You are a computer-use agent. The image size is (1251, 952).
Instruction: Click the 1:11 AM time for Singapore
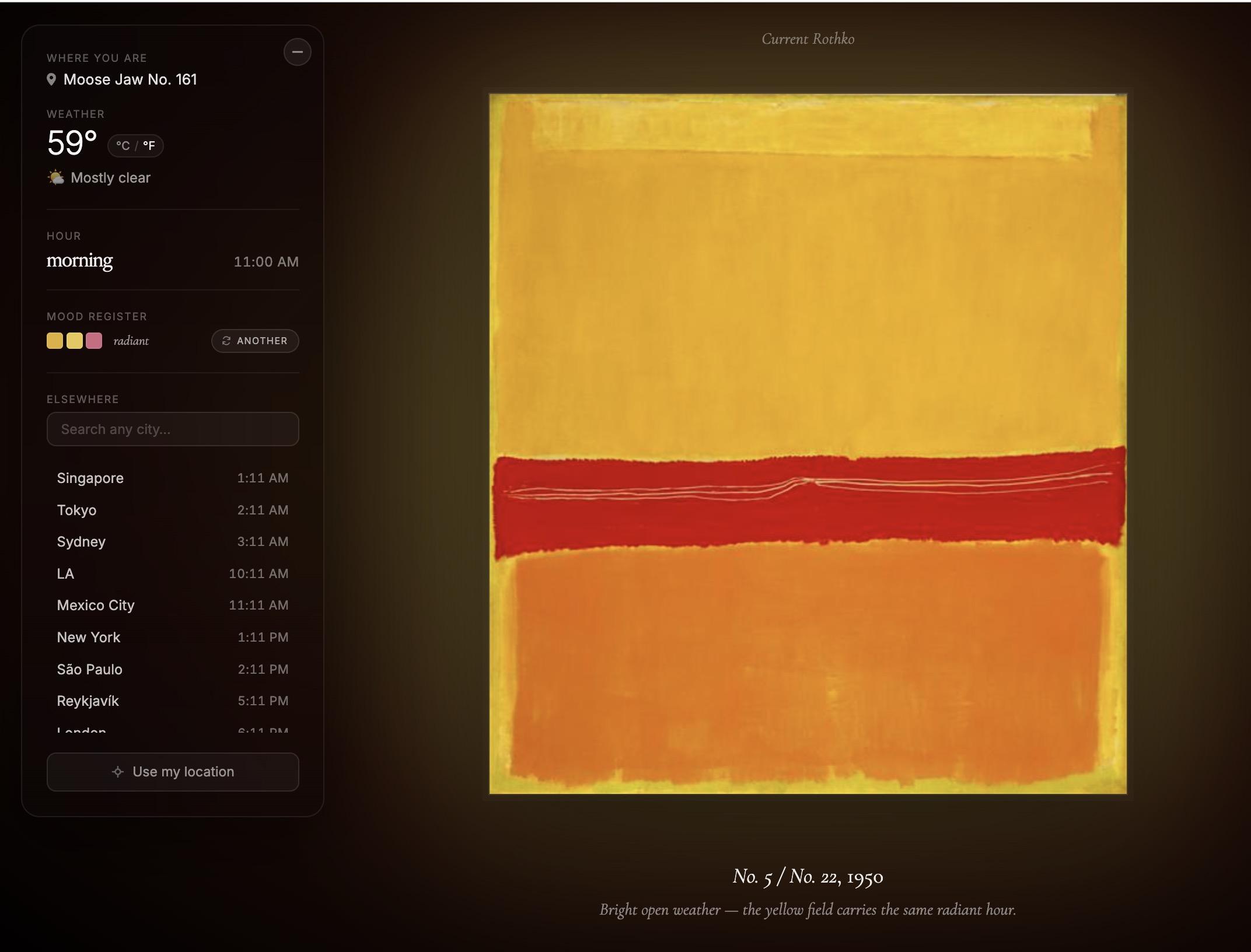263,478
